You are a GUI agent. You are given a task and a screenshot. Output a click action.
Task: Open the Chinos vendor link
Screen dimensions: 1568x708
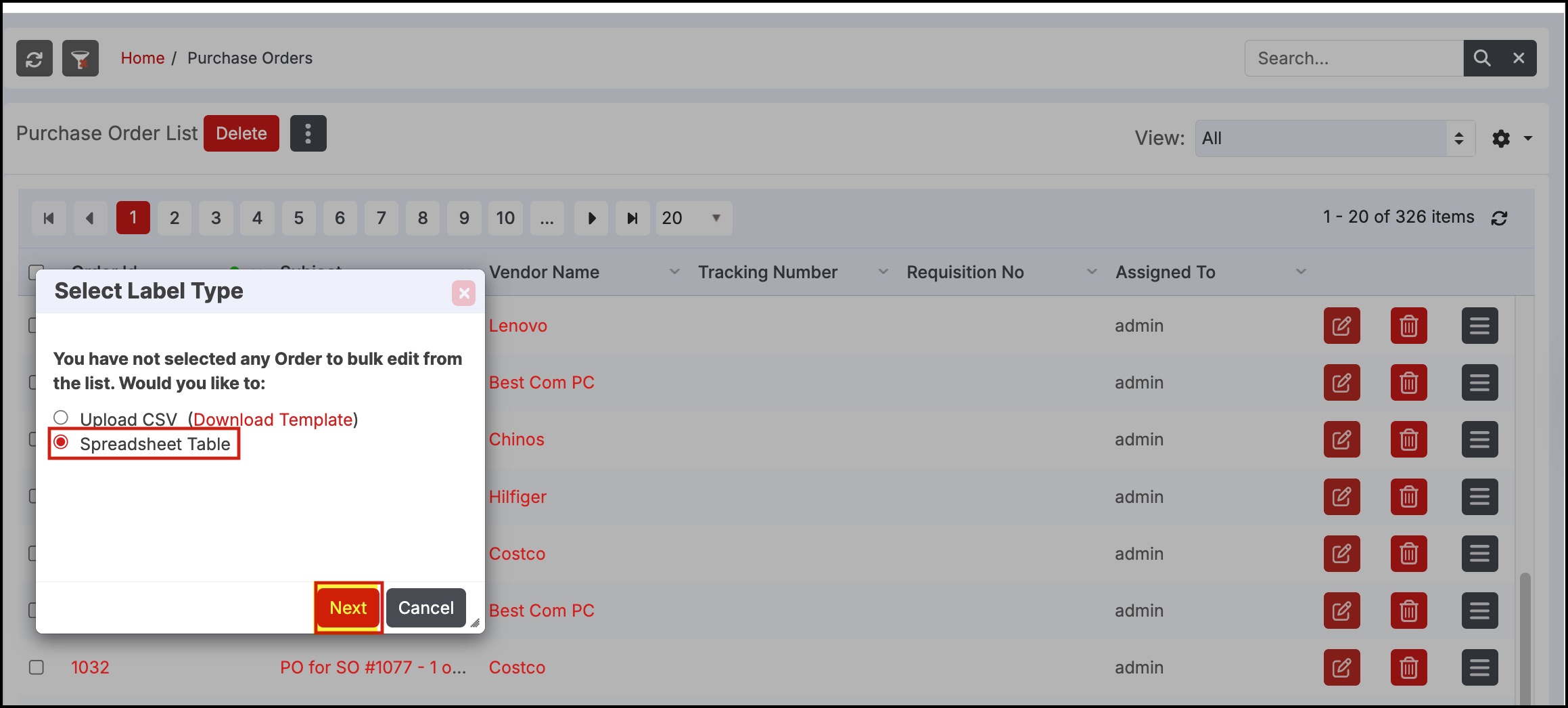517,439
